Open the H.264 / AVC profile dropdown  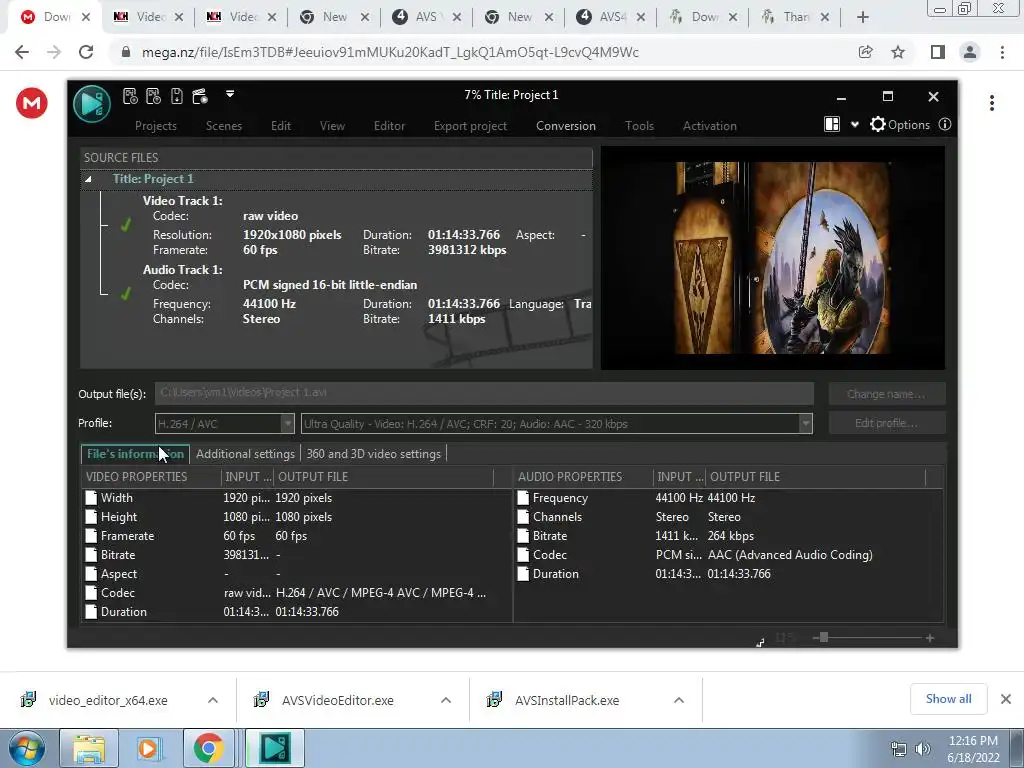pyautogui.click(x=225, y=424)
